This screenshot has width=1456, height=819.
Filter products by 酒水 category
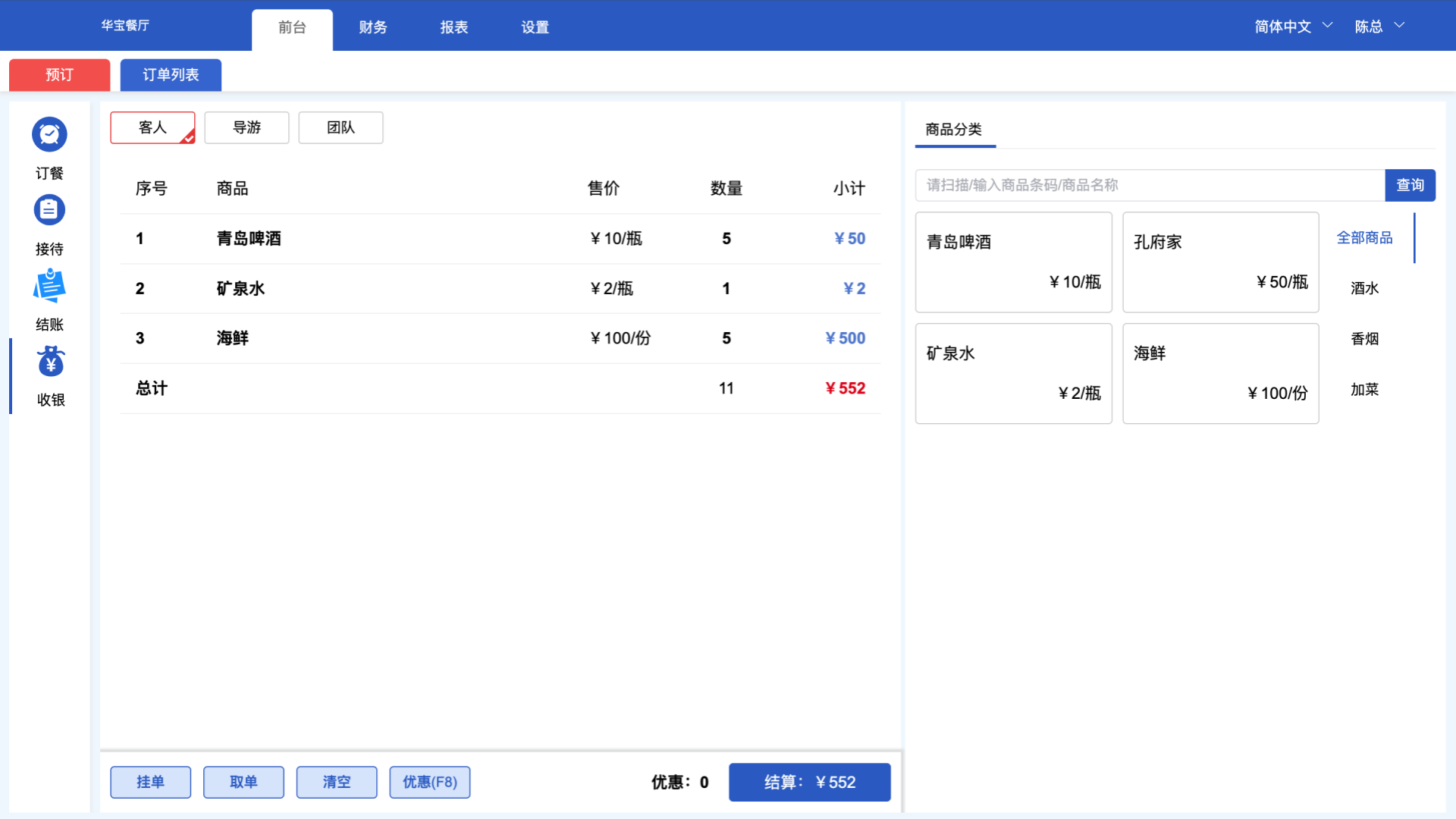coord(1364,288)
